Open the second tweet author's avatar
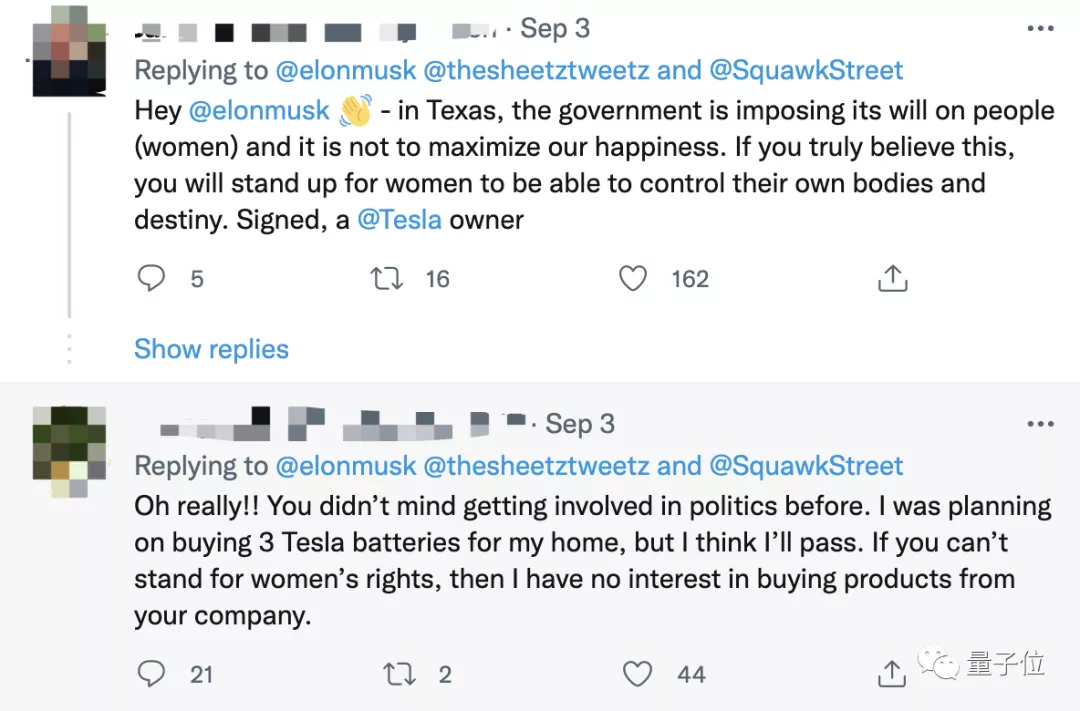 69,451
